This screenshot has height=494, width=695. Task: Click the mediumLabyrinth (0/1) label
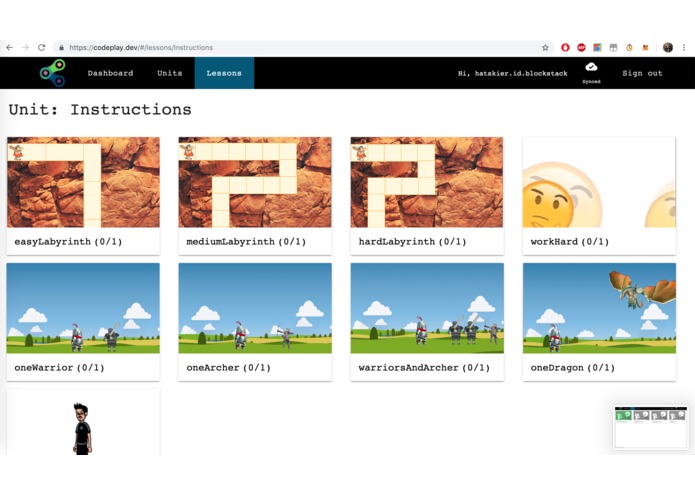coord(246,241)
